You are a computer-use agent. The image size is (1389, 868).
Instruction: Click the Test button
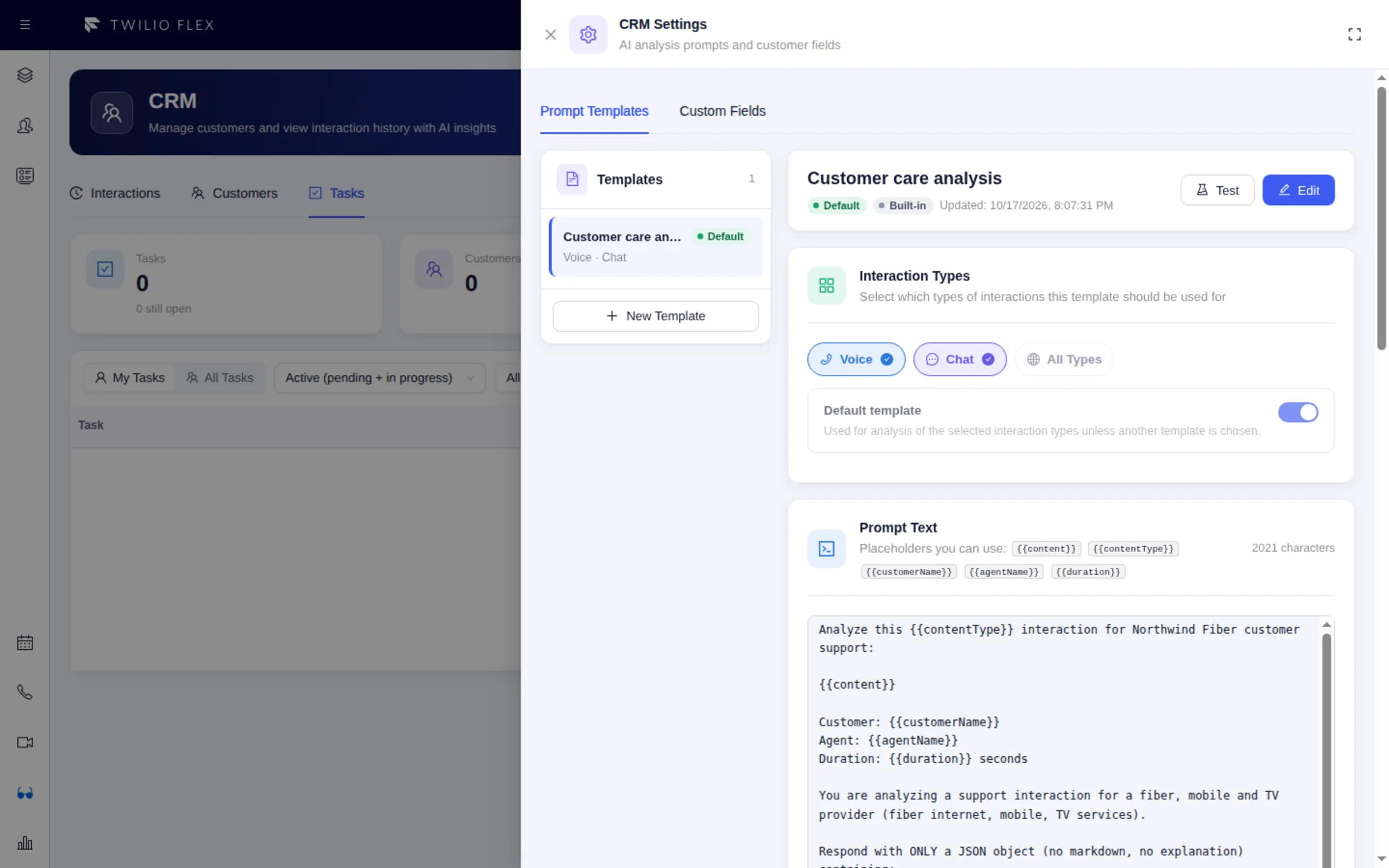[1217, 190]
